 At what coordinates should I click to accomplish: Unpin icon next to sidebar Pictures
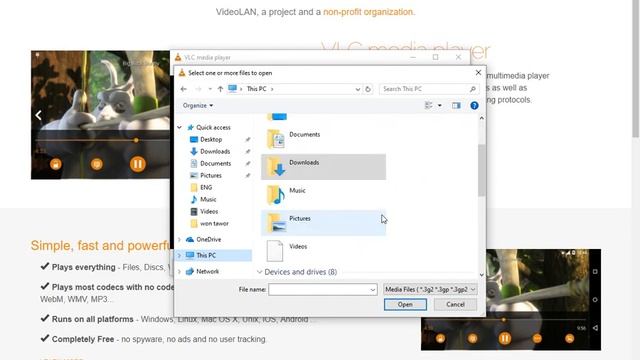tap(248, 176)
